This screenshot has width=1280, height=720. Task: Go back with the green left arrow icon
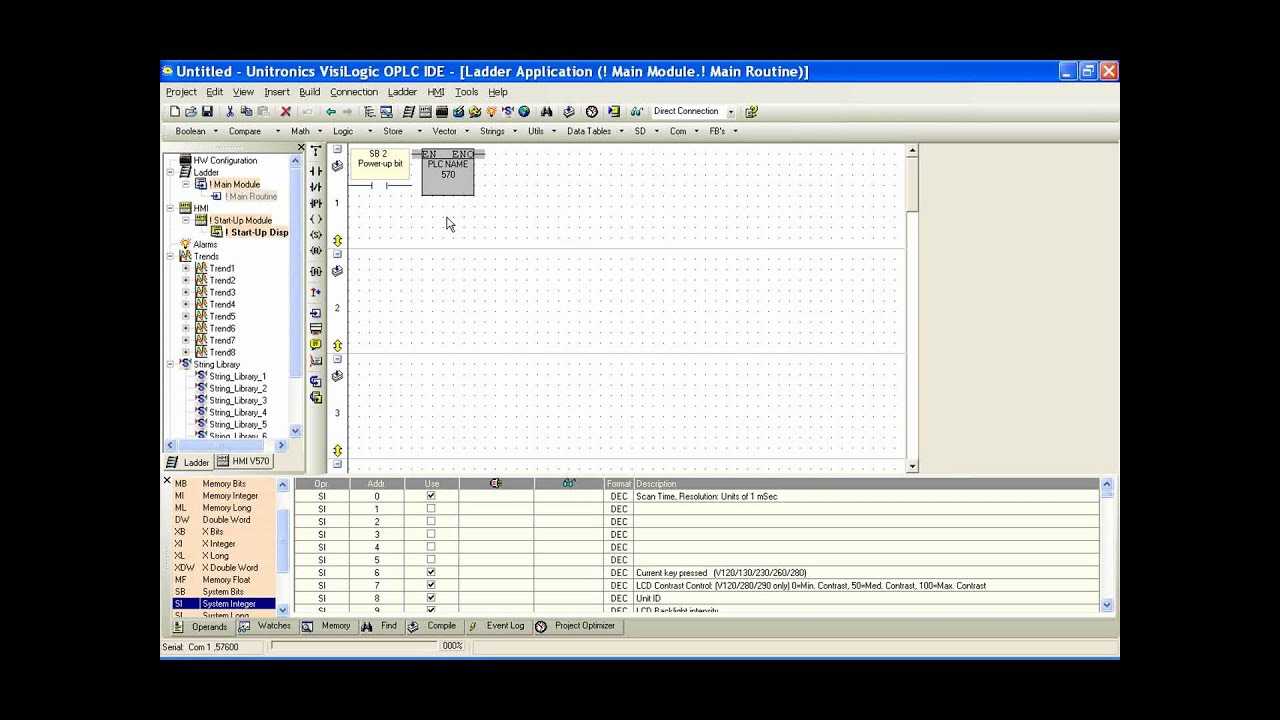[x=330, y=111]
